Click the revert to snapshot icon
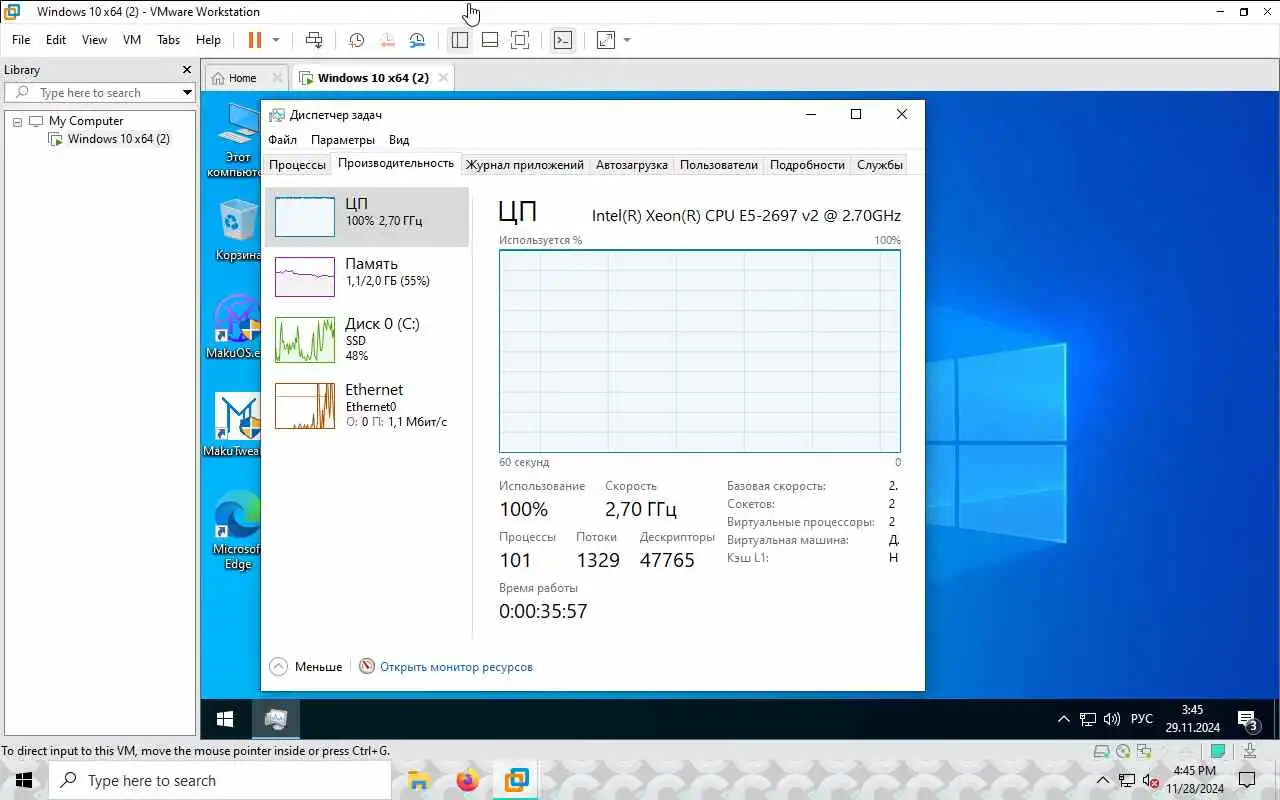Screen dimensions: 1280x800 click(x=387, y=40)
